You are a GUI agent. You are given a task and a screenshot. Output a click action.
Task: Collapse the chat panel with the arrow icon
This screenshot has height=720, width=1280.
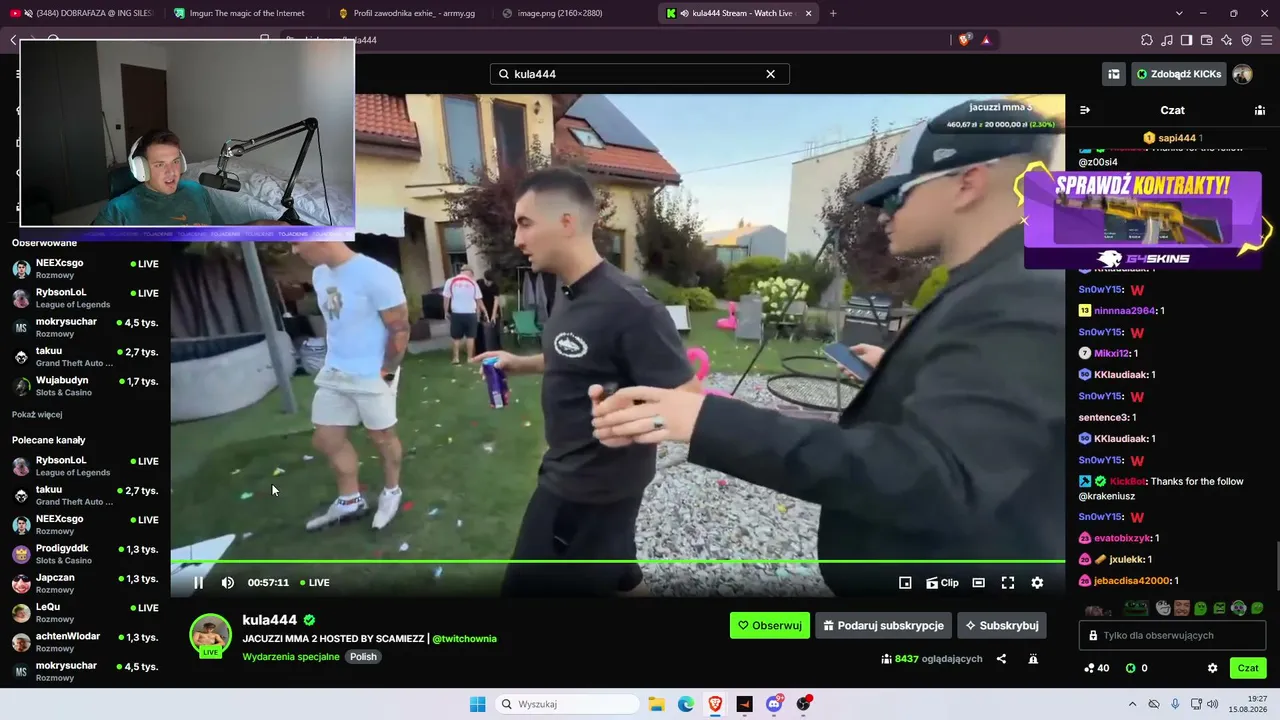click(x=1085, y=110)
